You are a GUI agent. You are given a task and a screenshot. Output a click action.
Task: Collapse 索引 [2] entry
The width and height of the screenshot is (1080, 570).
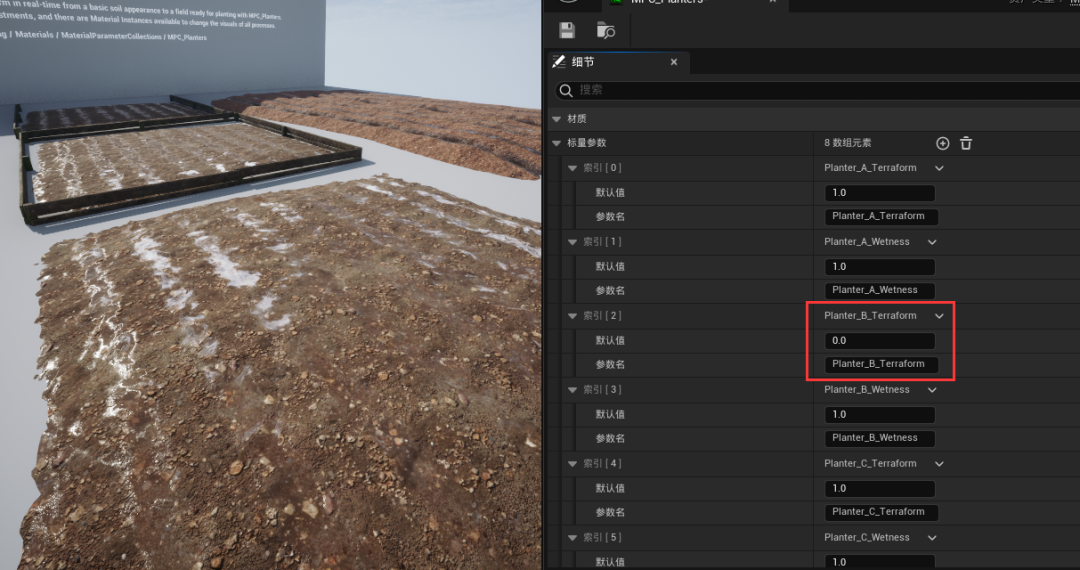[x=572, y=316]
